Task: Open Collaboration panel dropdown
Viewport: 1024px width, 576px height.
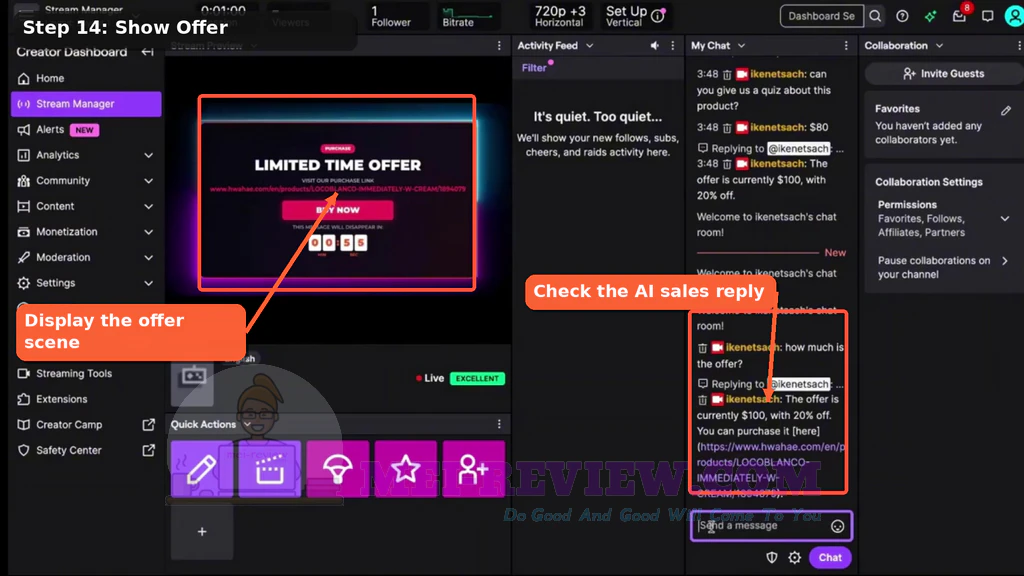Action: pos(939,46)
